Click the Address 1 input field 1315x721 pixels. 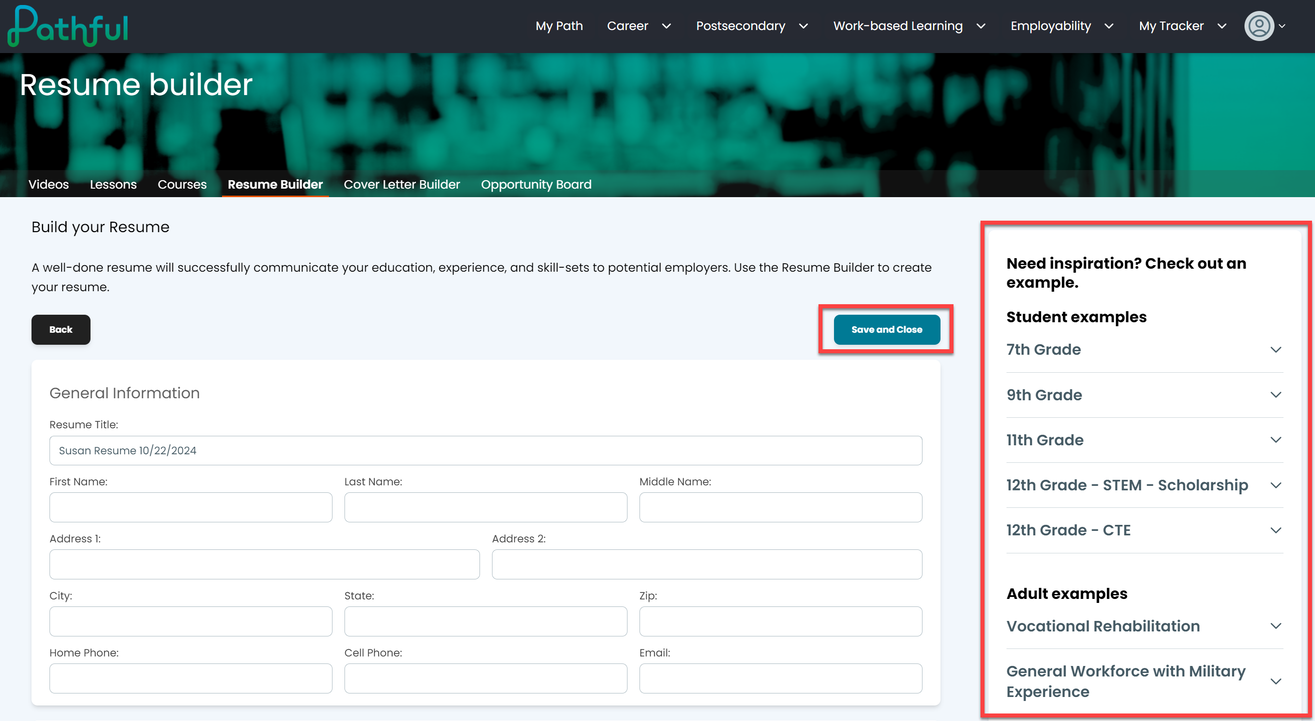point(264,564)
